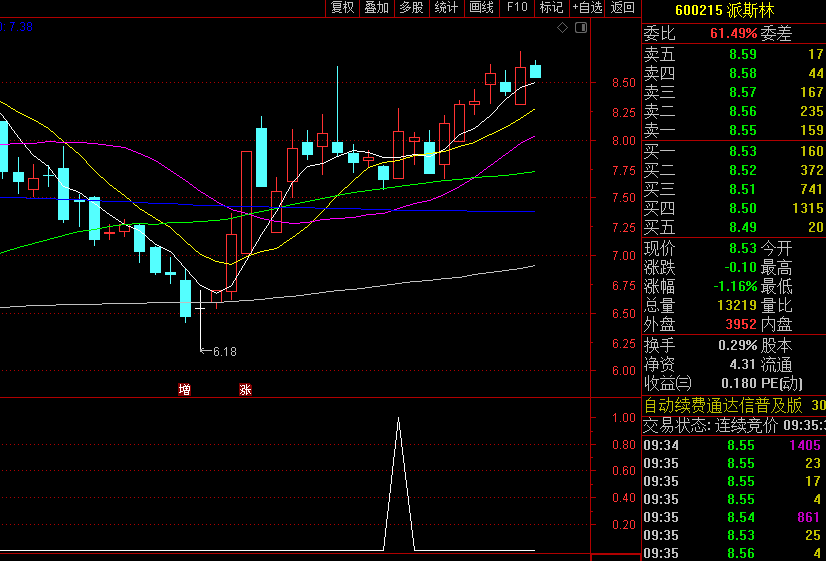Click the 1.00 indicator axis label
The height and width of the screenshot is (561, 826).
[624, 418]
